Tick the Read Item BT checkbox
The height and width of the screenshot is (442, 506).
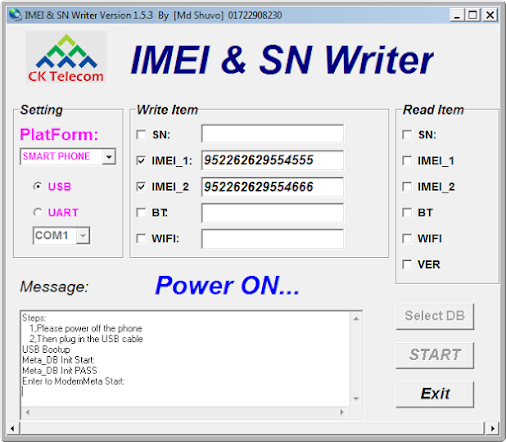pyautogui.click(x=407, y=213)
